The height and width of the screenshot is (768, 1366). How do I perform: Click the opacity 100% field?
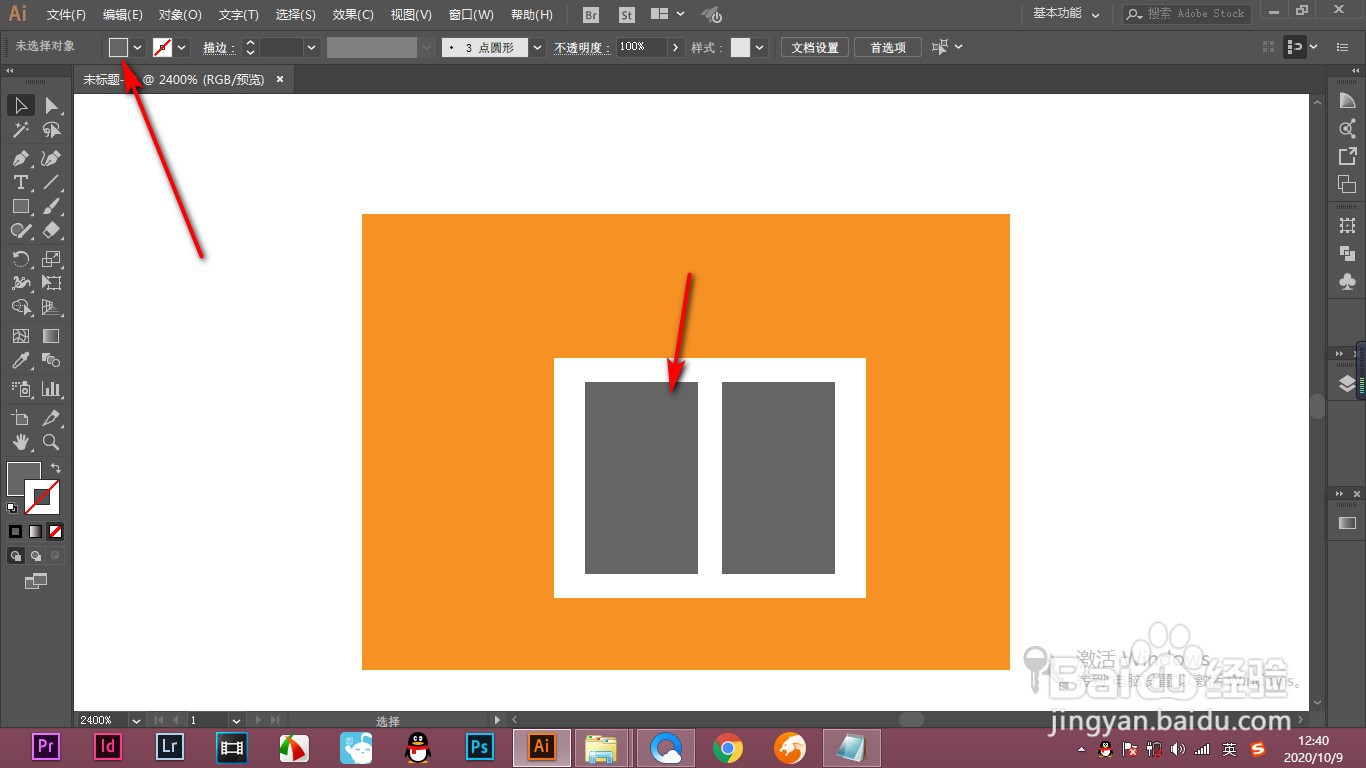tap(641, 47)
